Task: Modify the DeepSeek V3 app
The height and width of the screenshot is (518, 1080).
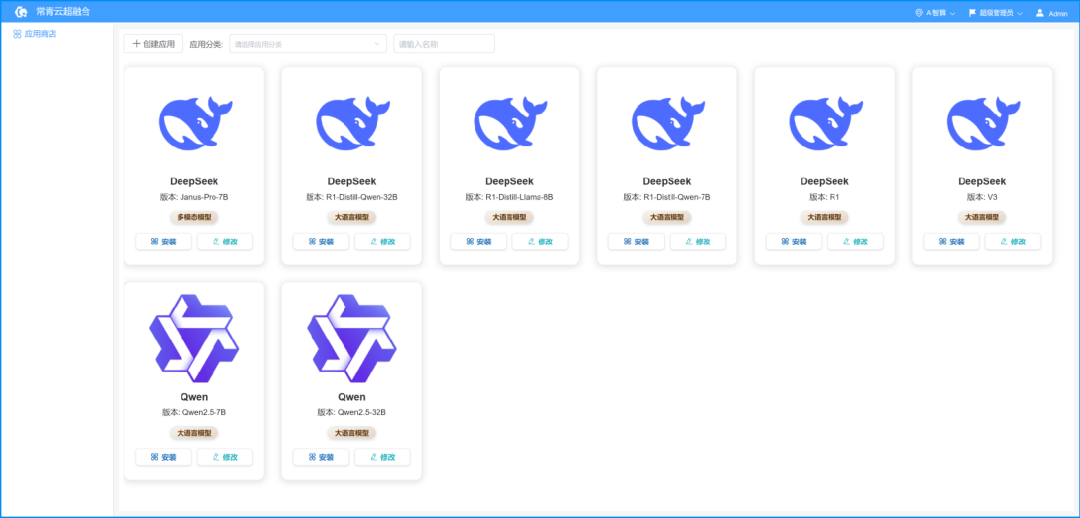Action: coord(1012,242)
